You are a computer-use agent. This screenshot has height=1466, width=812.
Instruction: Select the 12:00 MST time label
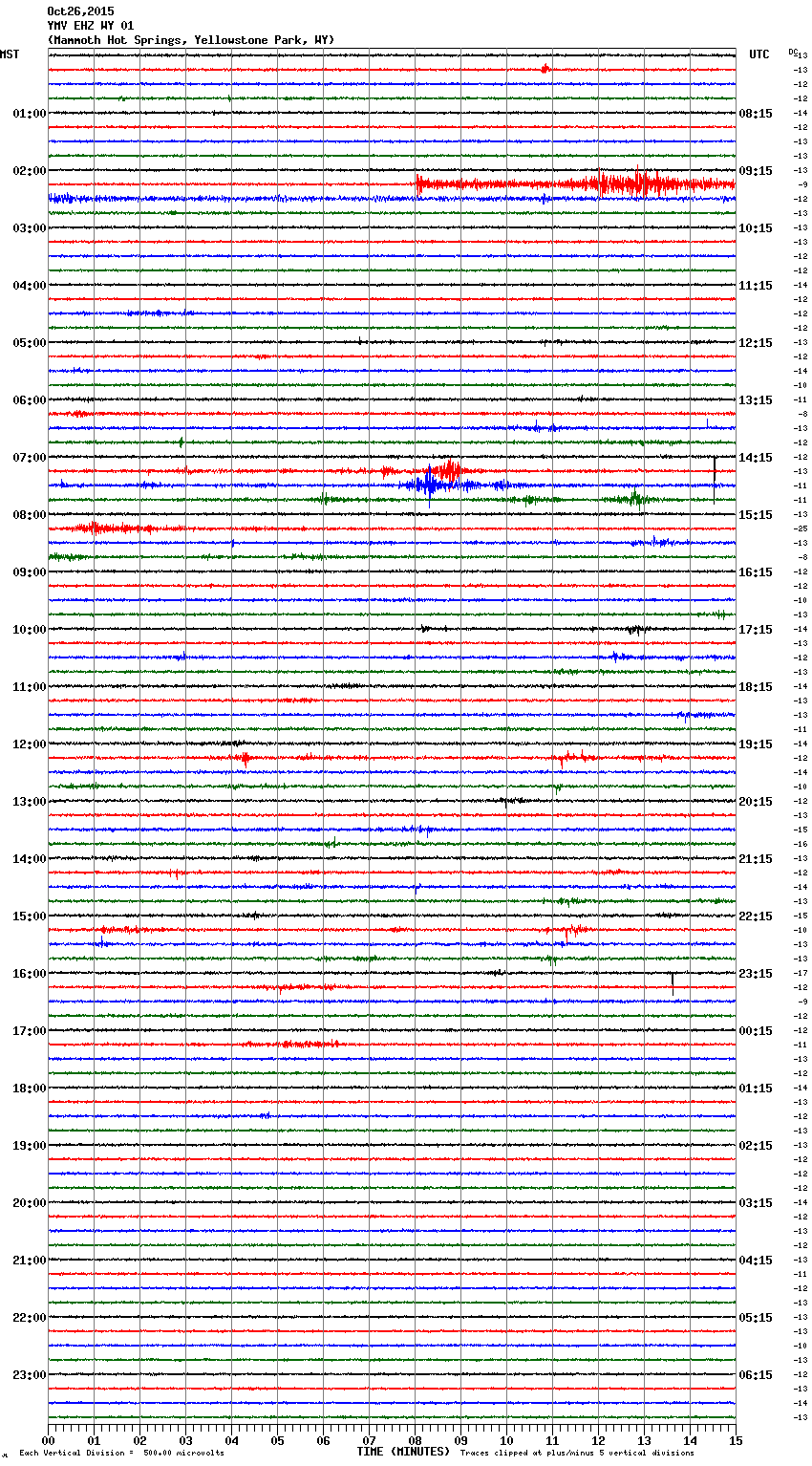(x=29, y=744)
